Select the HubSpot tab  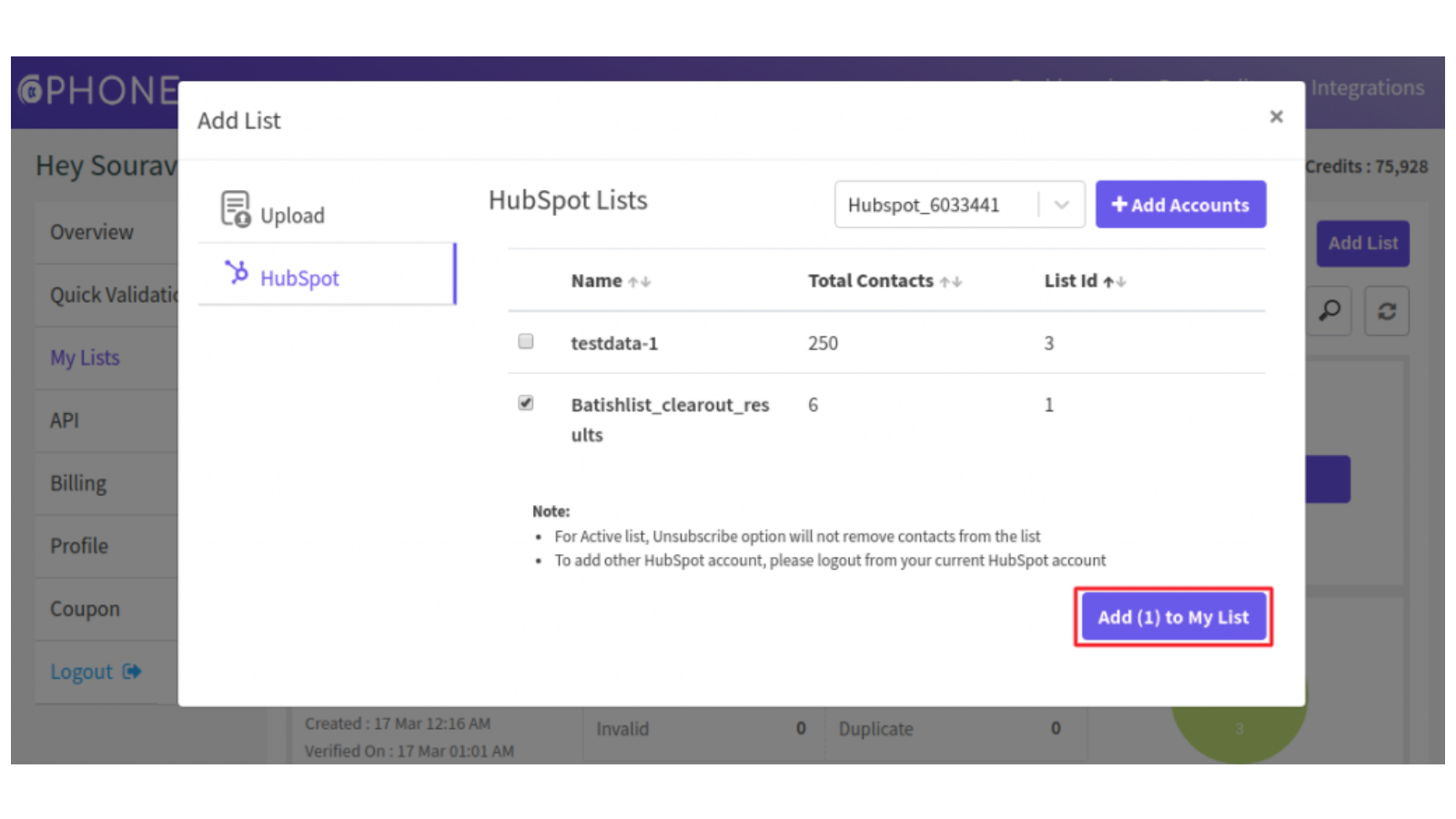pyautogui.click(x=300, y=278)
